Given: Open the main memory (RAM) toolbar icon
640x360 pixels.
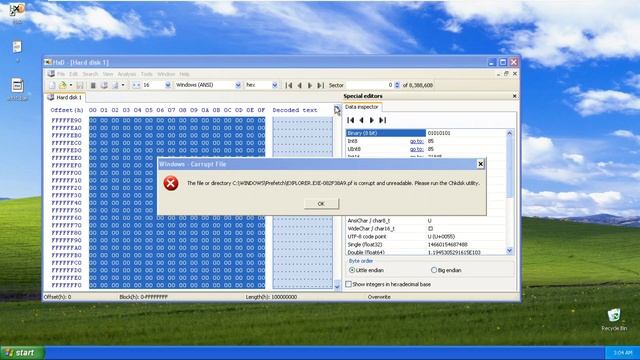Looking at the screenshot, I should (x=93, y=85).
